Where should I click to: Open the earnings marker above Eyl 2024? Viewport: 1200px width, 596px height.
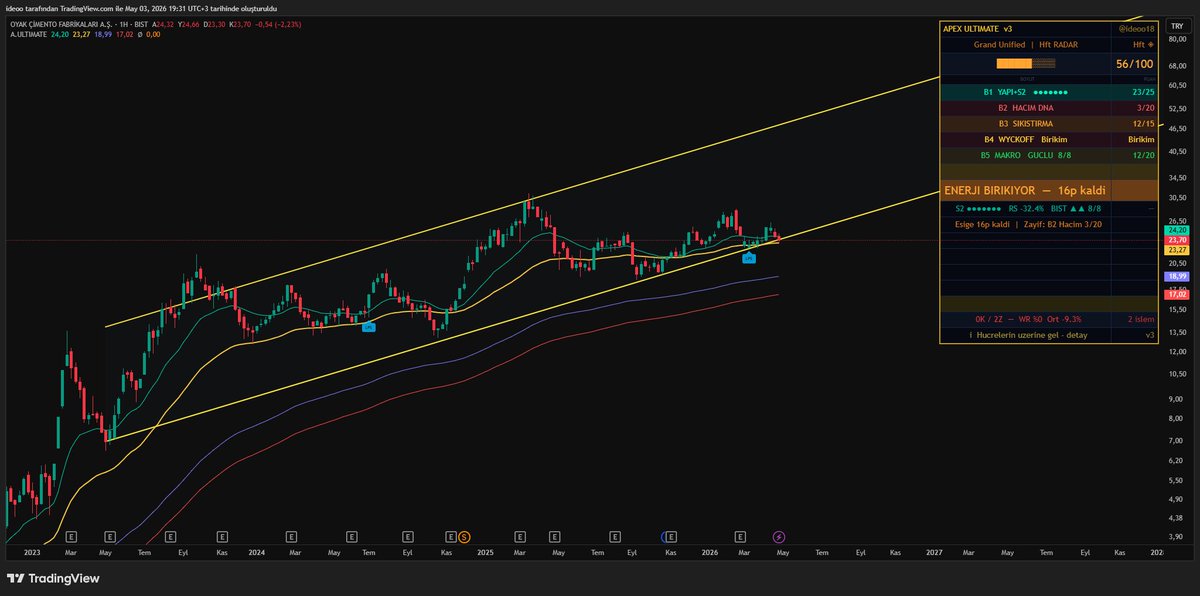pos(407,537)
